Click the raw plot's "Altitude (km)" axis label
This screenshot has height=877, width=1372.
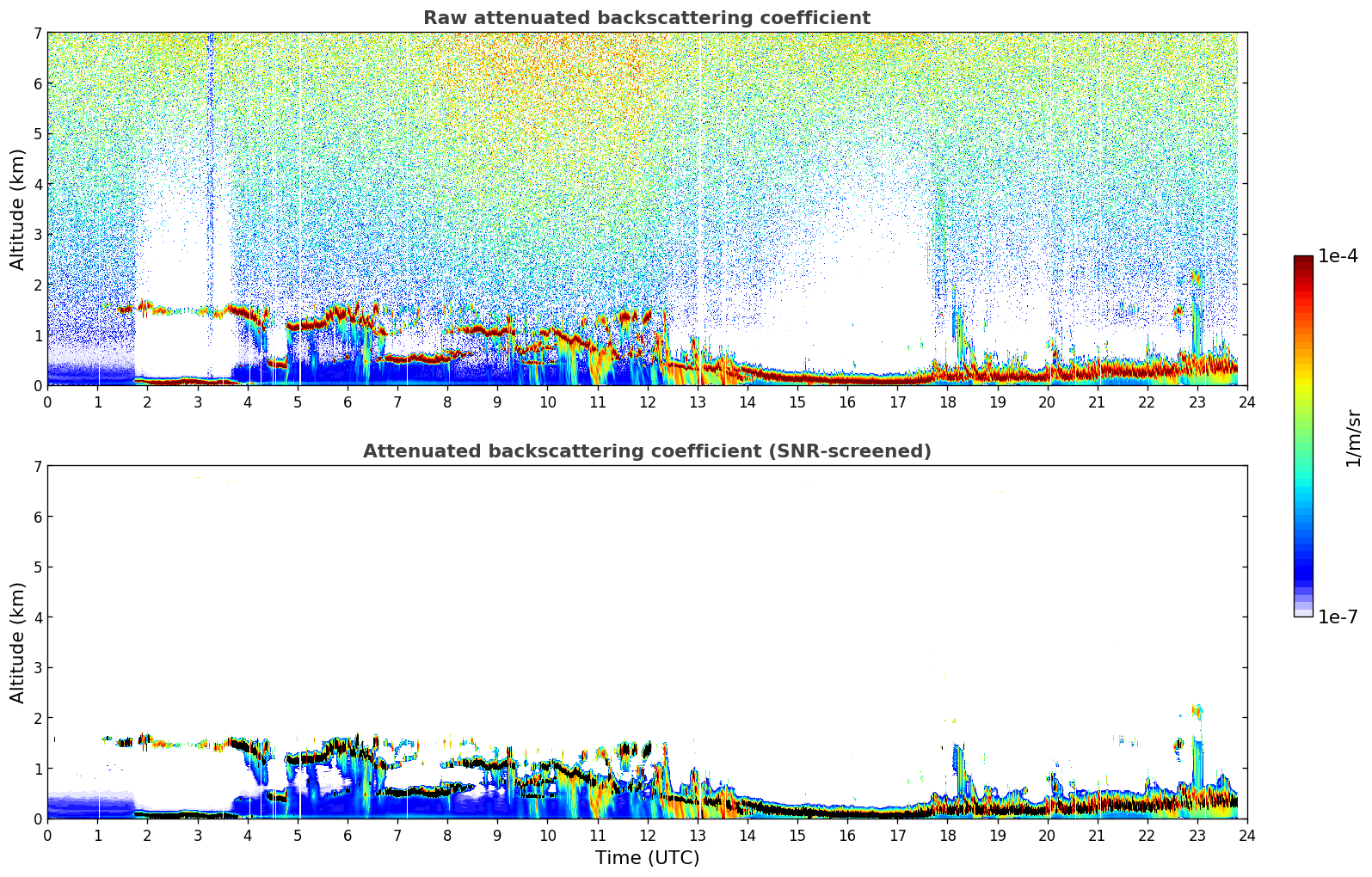[x=18, y=209]
